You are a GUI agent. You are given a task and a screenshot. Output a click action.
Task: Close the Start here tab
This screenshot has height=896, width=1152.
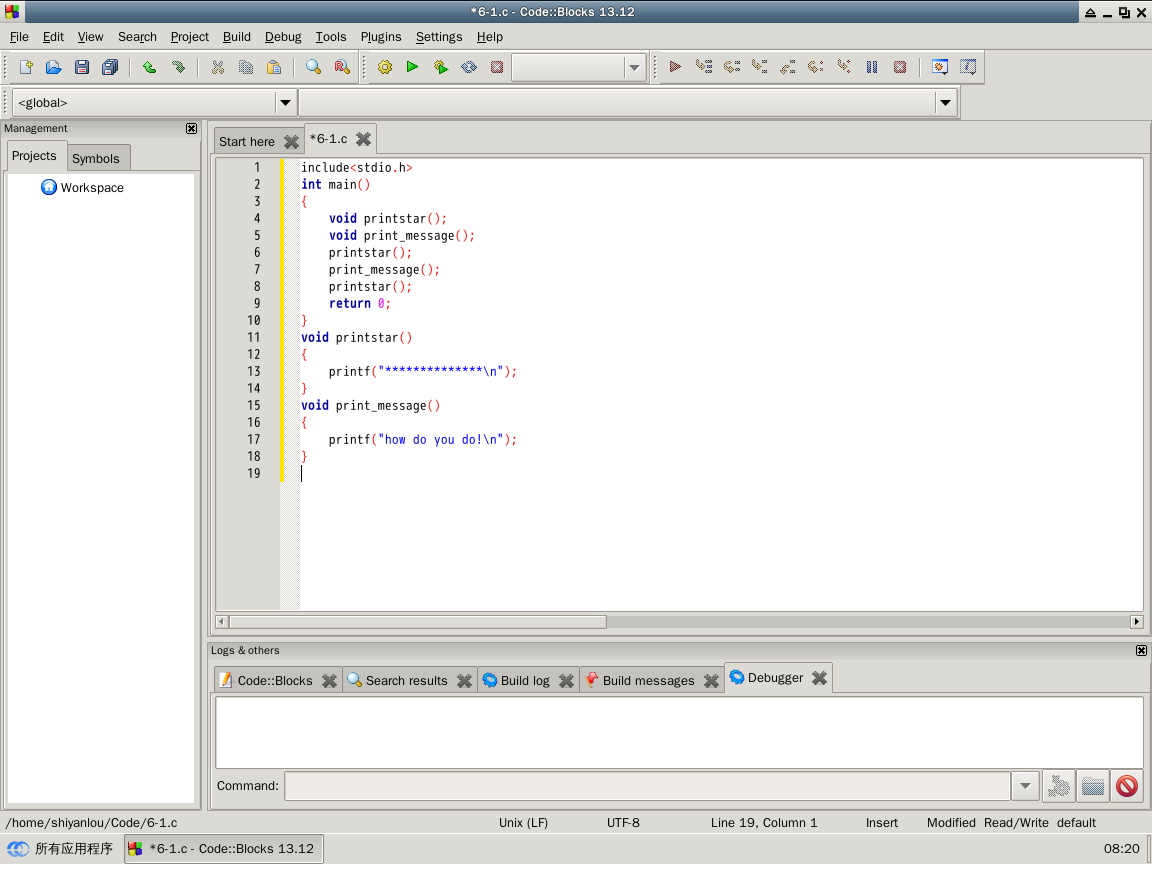coord(291,142)
